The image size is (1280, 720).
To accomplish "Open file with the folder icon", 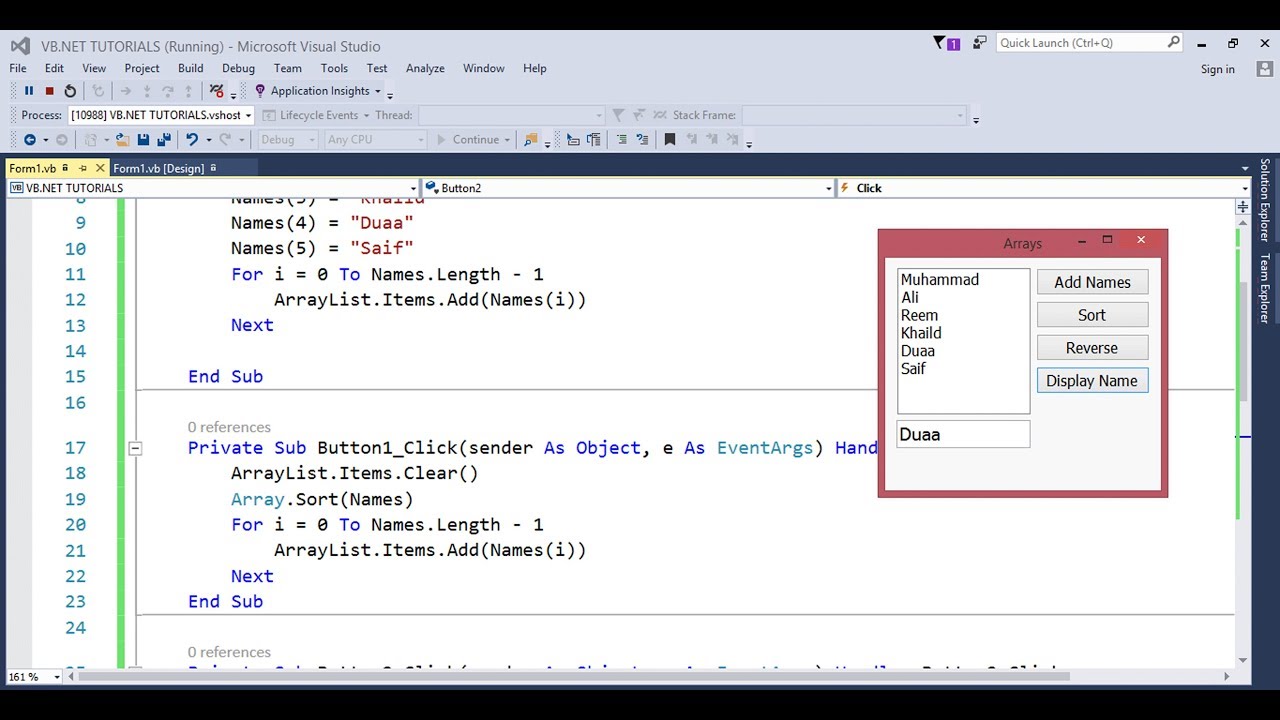I will pyautogui.click(x=122, y=140).
